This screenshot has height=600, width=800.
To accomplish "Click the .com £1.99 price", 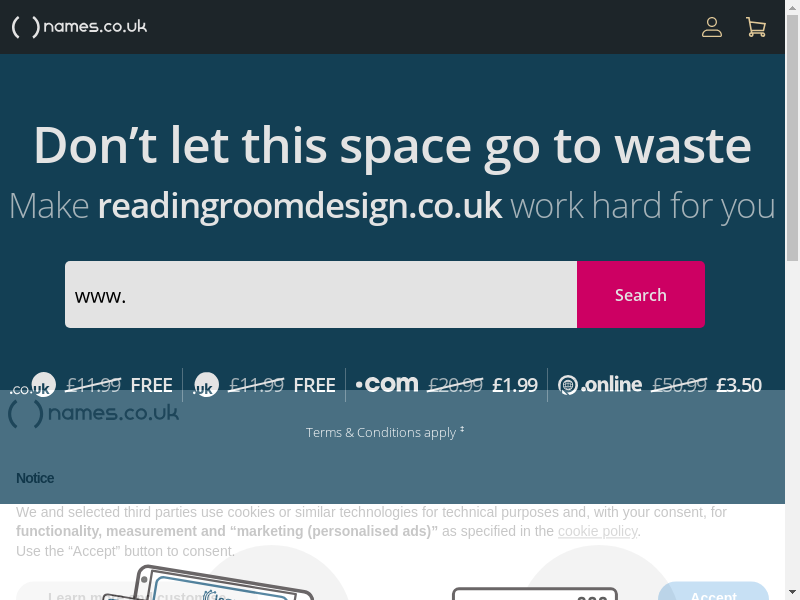I will 515,385.
